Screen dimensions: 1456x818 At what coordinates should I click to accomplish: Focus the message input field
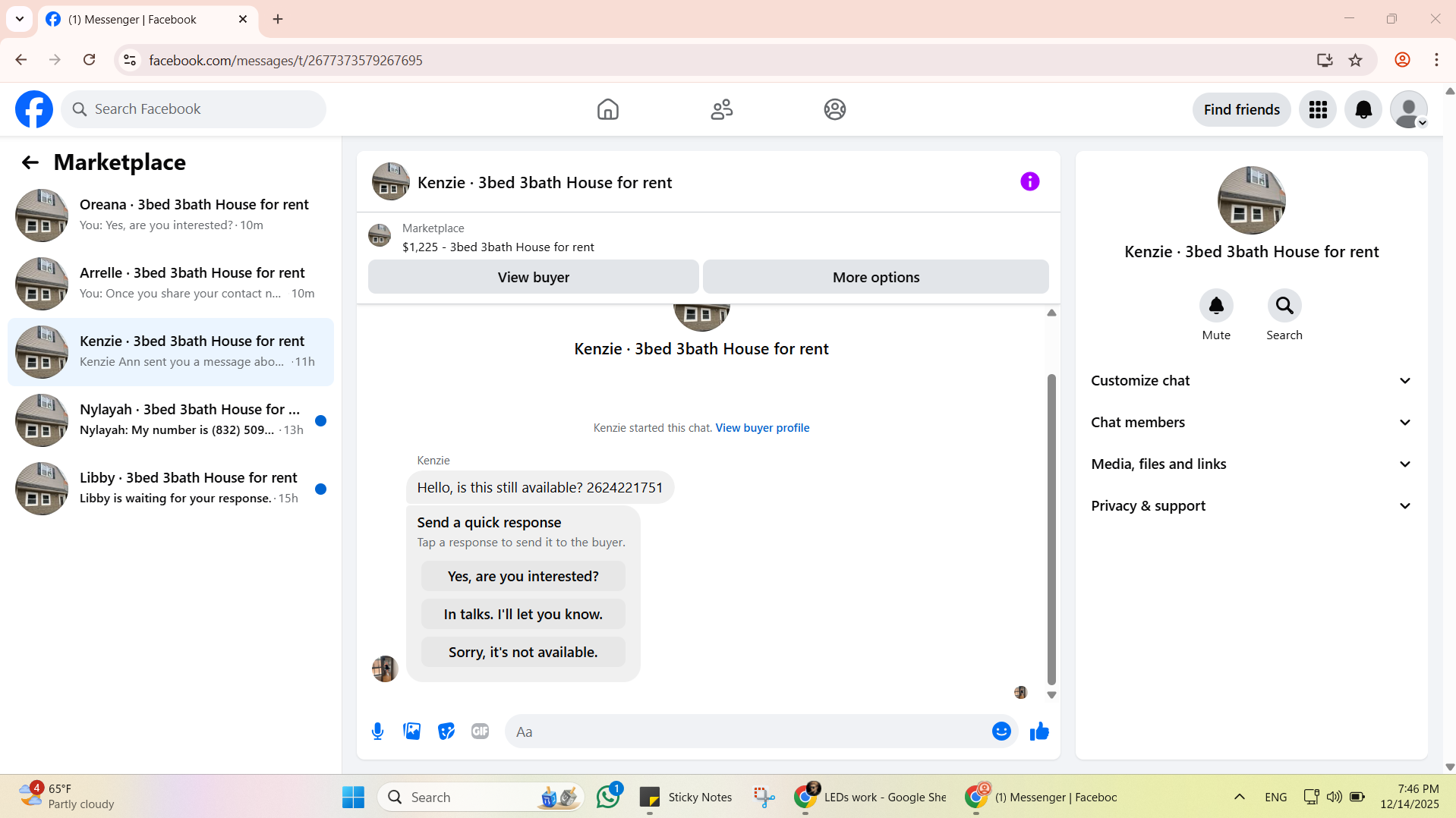click(748, 731)
